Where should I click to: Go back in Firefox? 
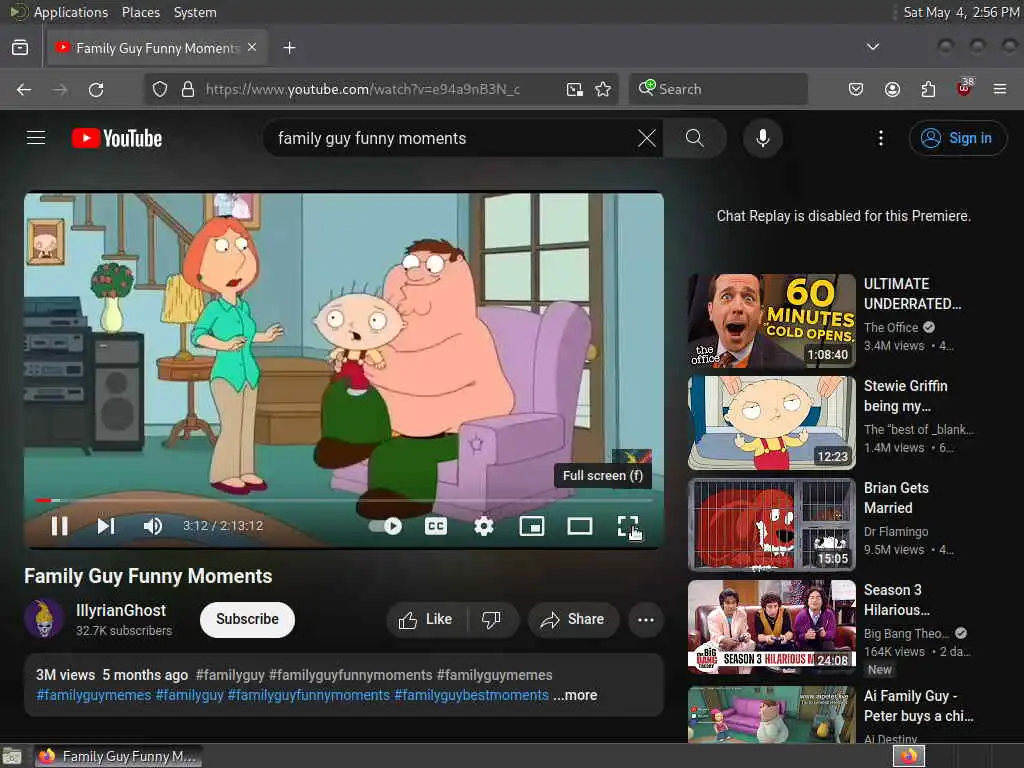coord(24,89)
